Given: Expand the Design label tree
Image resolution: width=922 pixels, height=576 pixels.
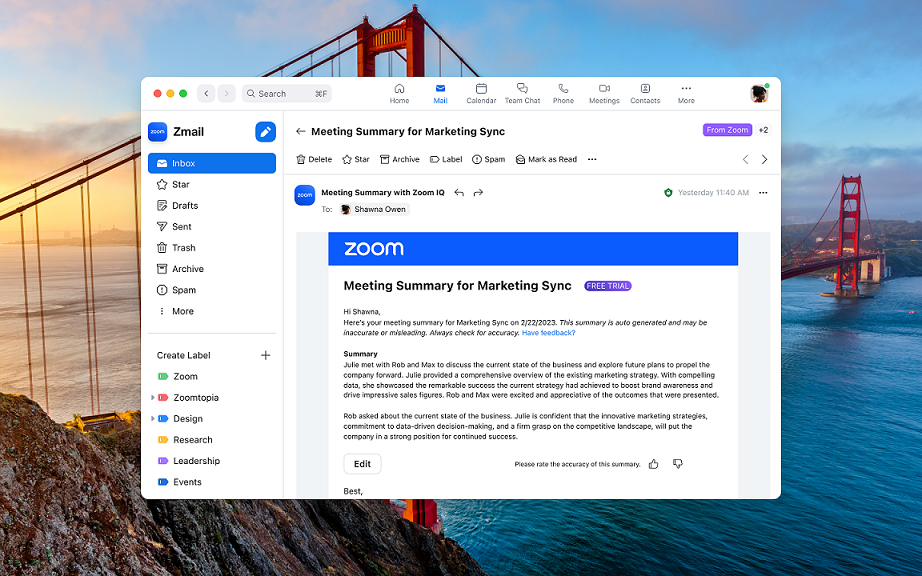Looking at the screenshot, I should tap(152, 419).
